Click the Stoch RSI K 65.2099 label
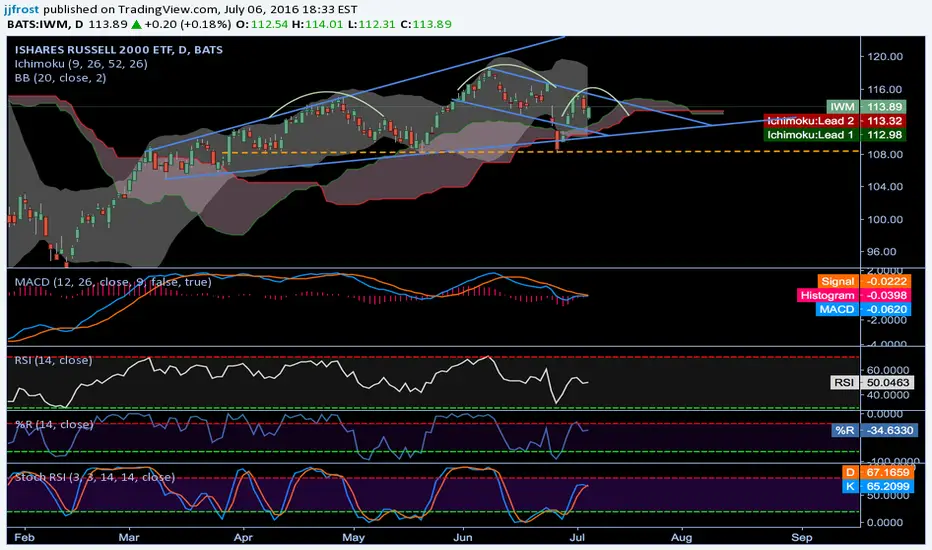This screenshot has height=550, width=932. coord(877,486)
